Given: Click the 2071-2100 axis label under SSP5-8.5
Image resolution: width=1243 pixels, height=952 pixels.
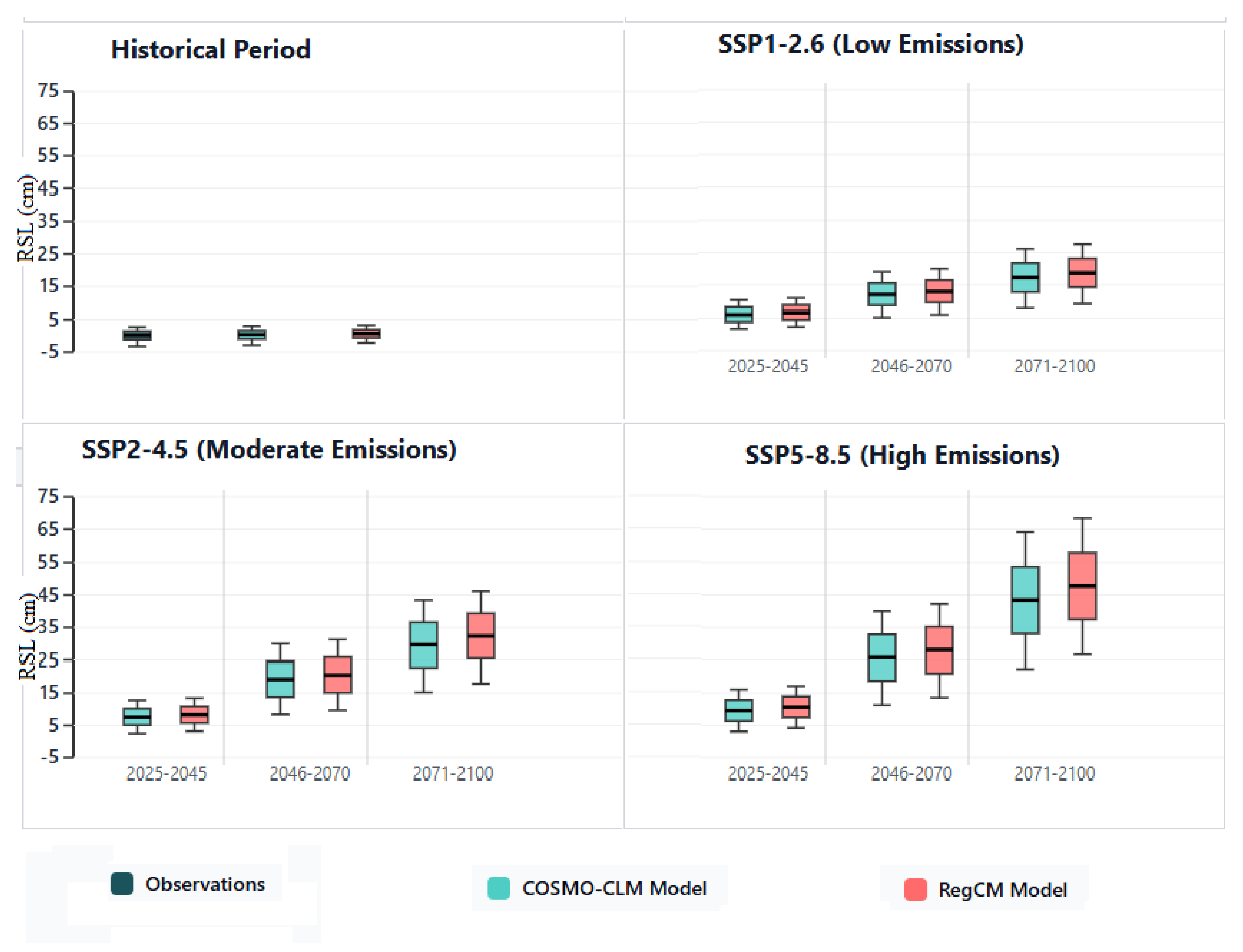Looking at the screenshot, I should tap(1054, 773).
